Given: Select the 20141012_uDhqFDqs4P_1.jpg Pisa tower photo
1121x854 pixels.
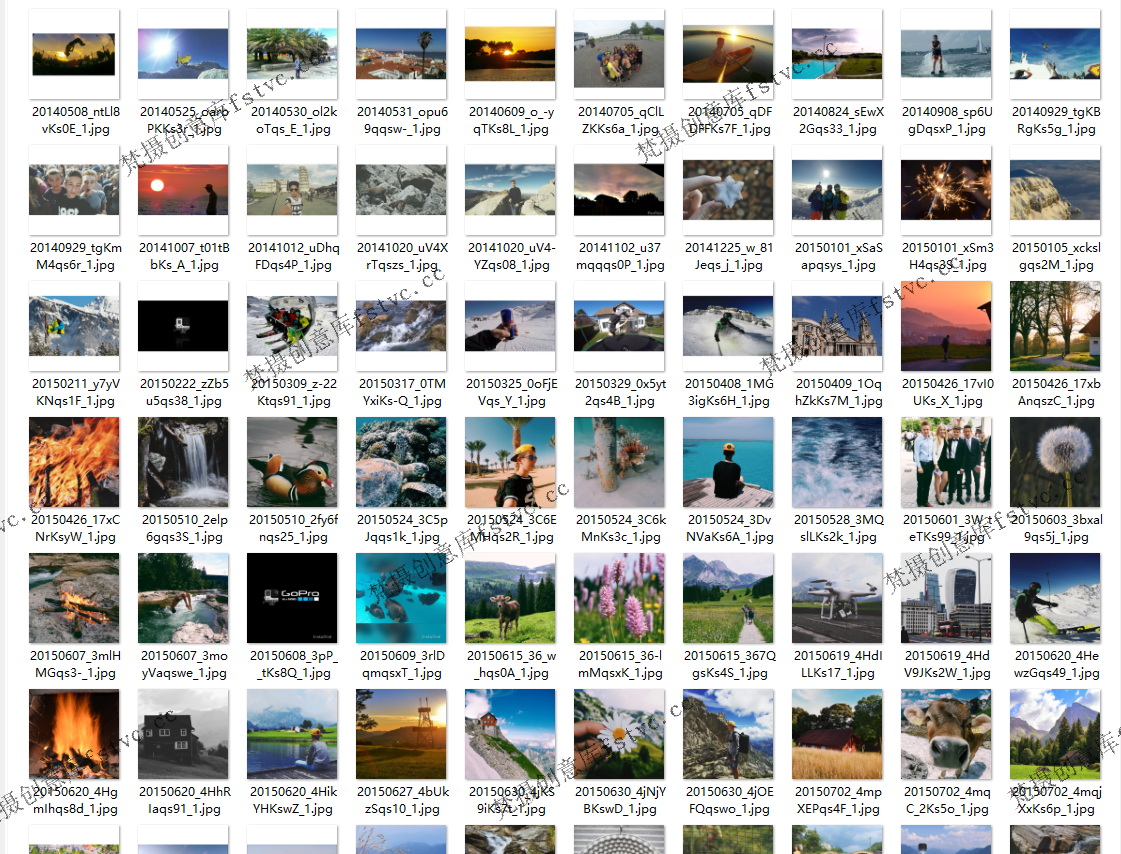Looking at the screenshot, I should pyautogui.click(x=292, y=190).
